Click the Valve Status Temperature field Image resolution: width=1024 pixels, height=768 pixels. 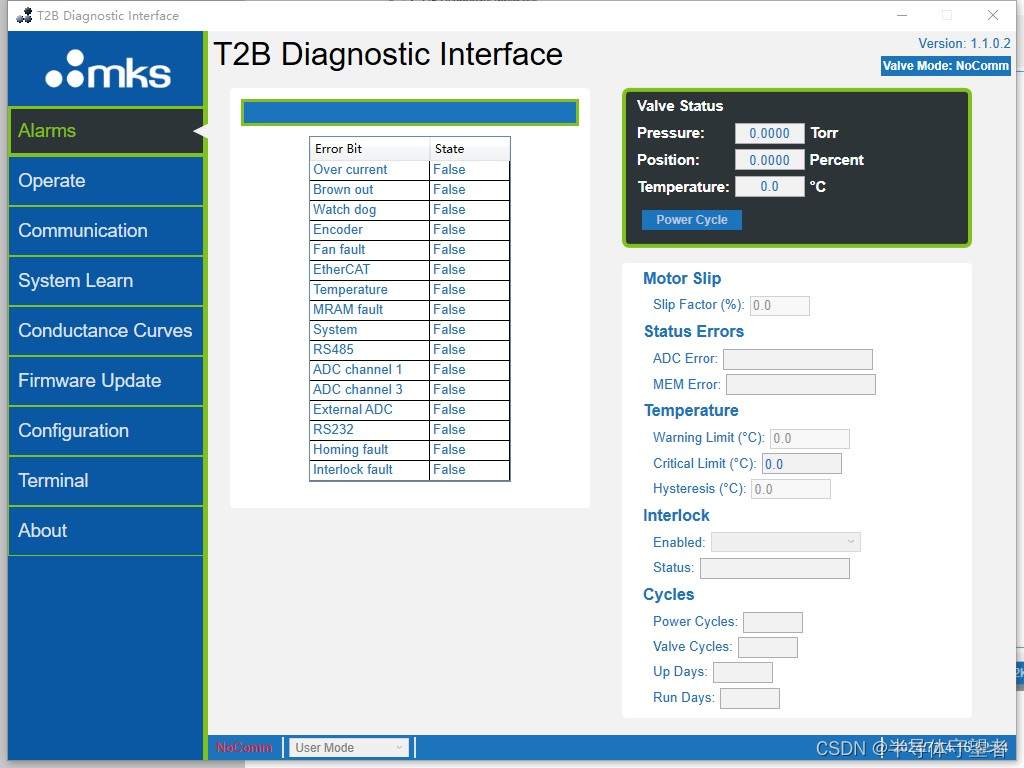coord(769,187)
